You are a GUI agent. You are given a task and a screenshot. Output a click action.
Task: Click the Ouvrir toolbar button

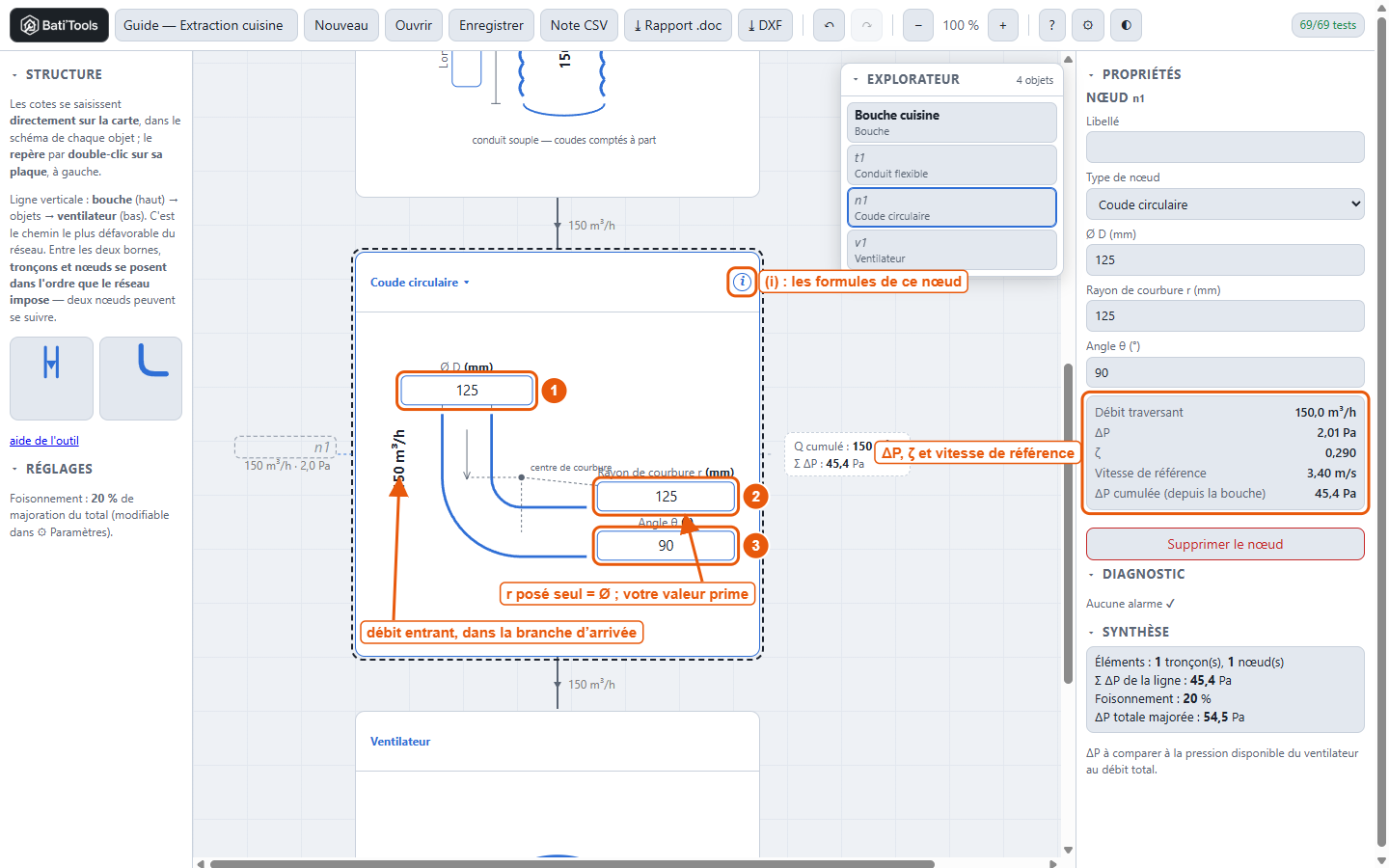click(x=414, y=25)
